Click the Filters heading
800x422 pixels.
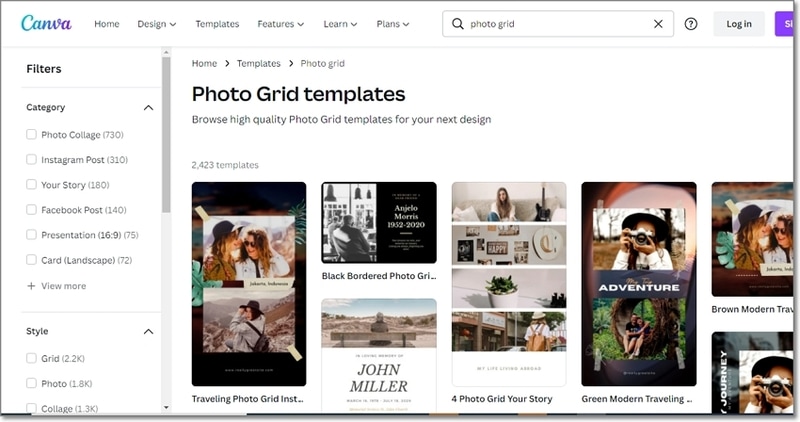(x=44, y=69)
